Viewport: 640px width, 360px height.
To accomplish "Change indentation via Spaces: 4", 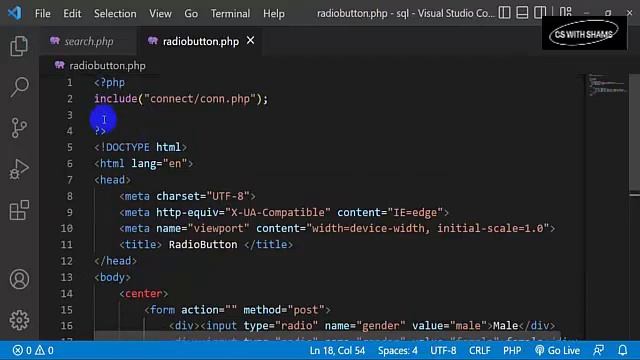I will tap(398, 351).
